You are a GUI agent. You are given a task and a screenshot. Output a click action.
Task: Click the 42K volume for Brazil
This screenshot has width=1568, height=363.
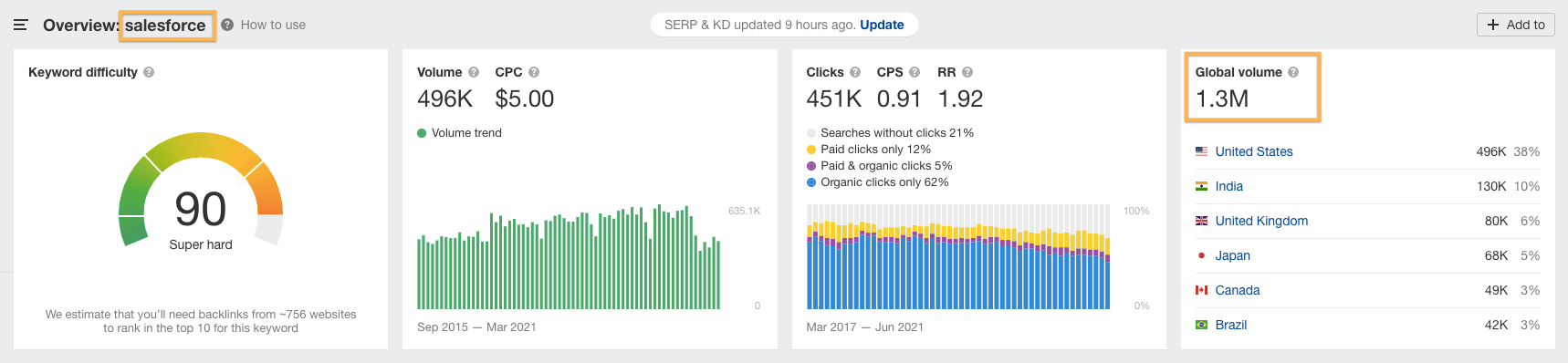click(1496, 325)
